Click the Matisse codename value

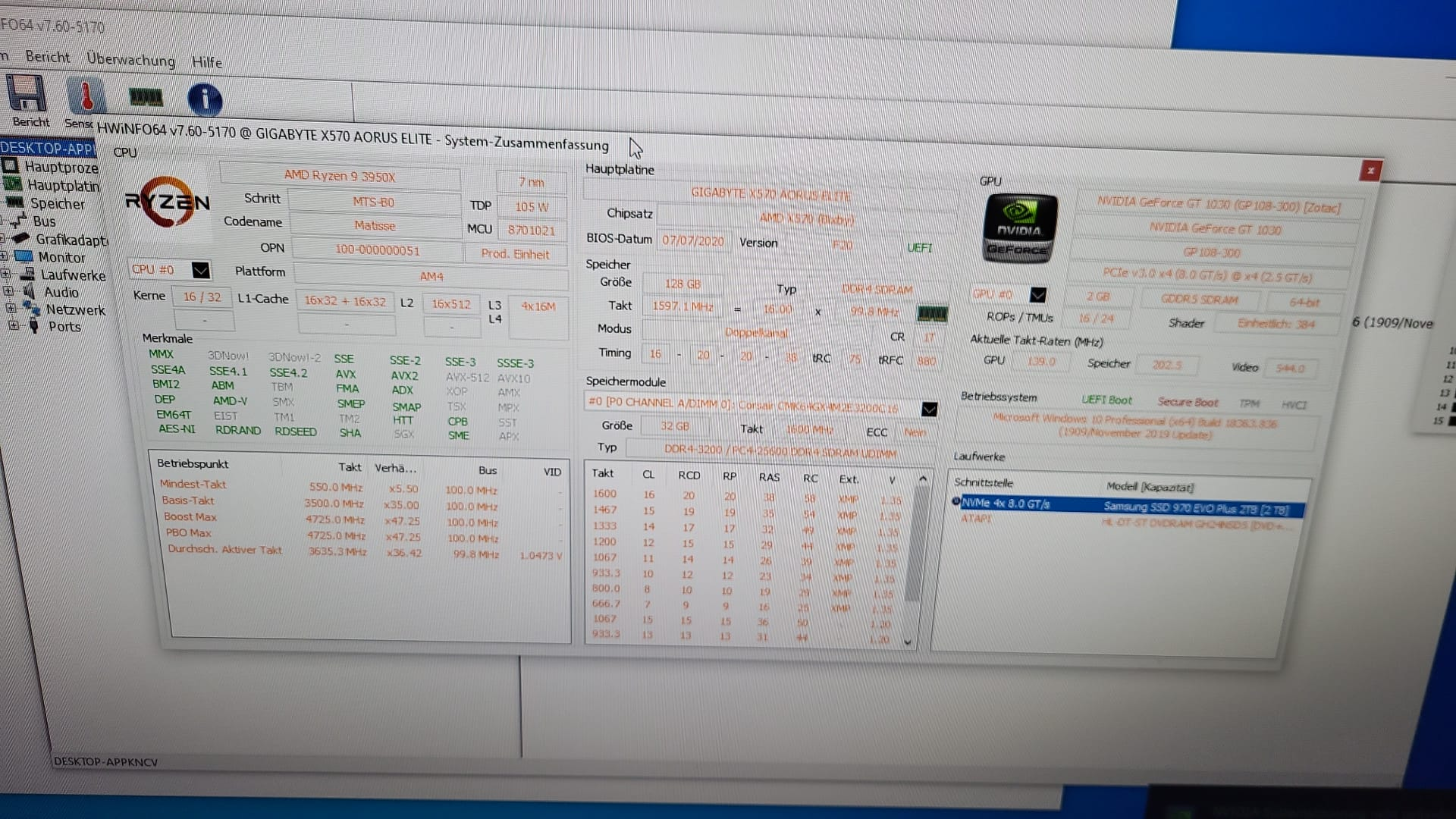pos(375,225)
